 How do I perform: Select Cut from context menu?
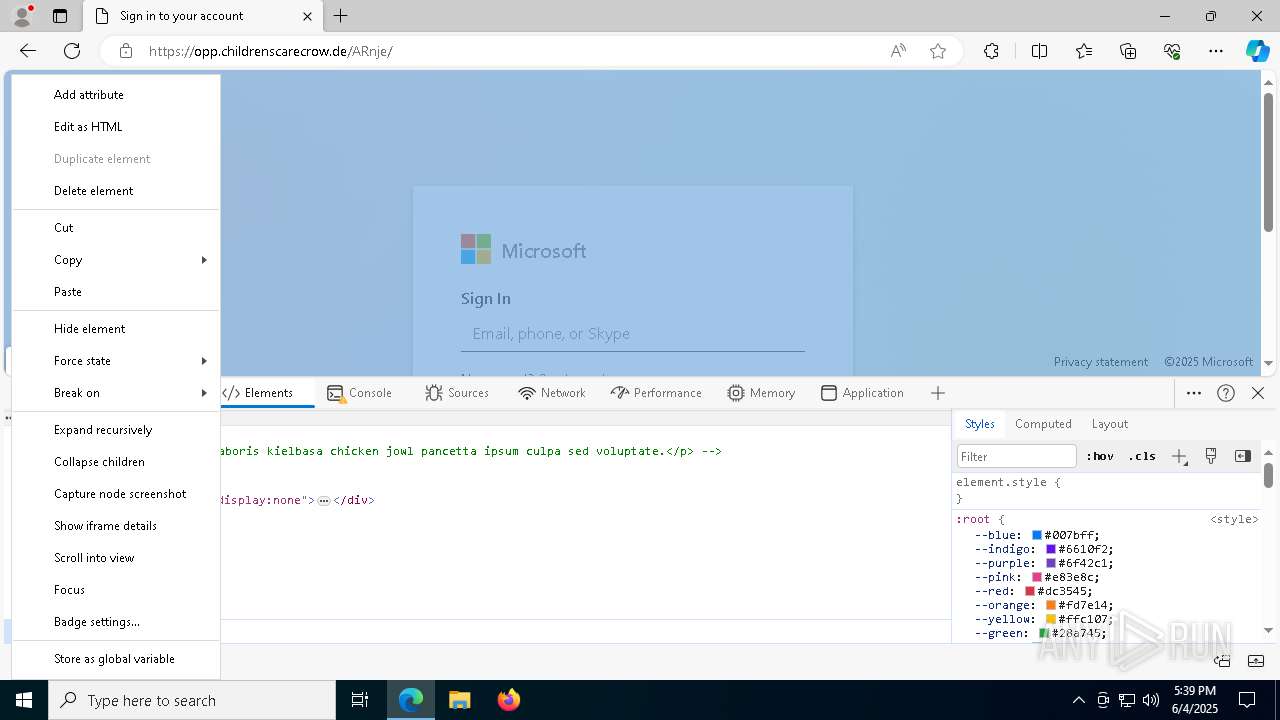[116, 228]
